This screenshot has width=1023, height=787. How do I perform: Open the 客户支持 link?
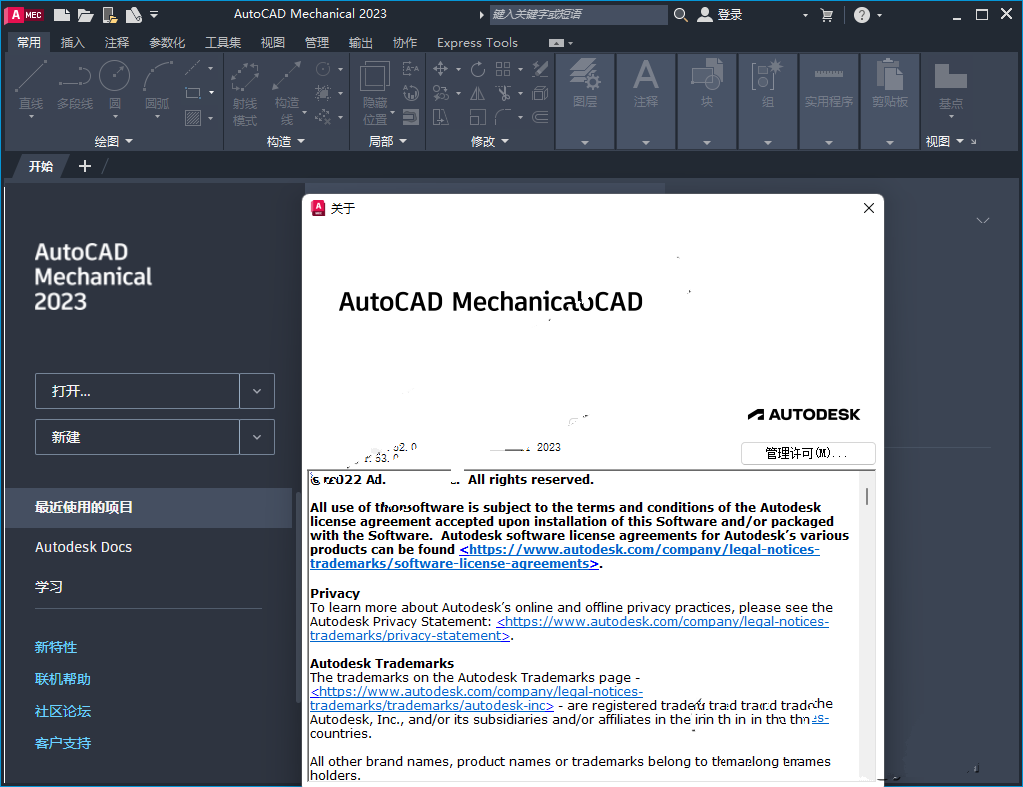[x=63, y=743]
